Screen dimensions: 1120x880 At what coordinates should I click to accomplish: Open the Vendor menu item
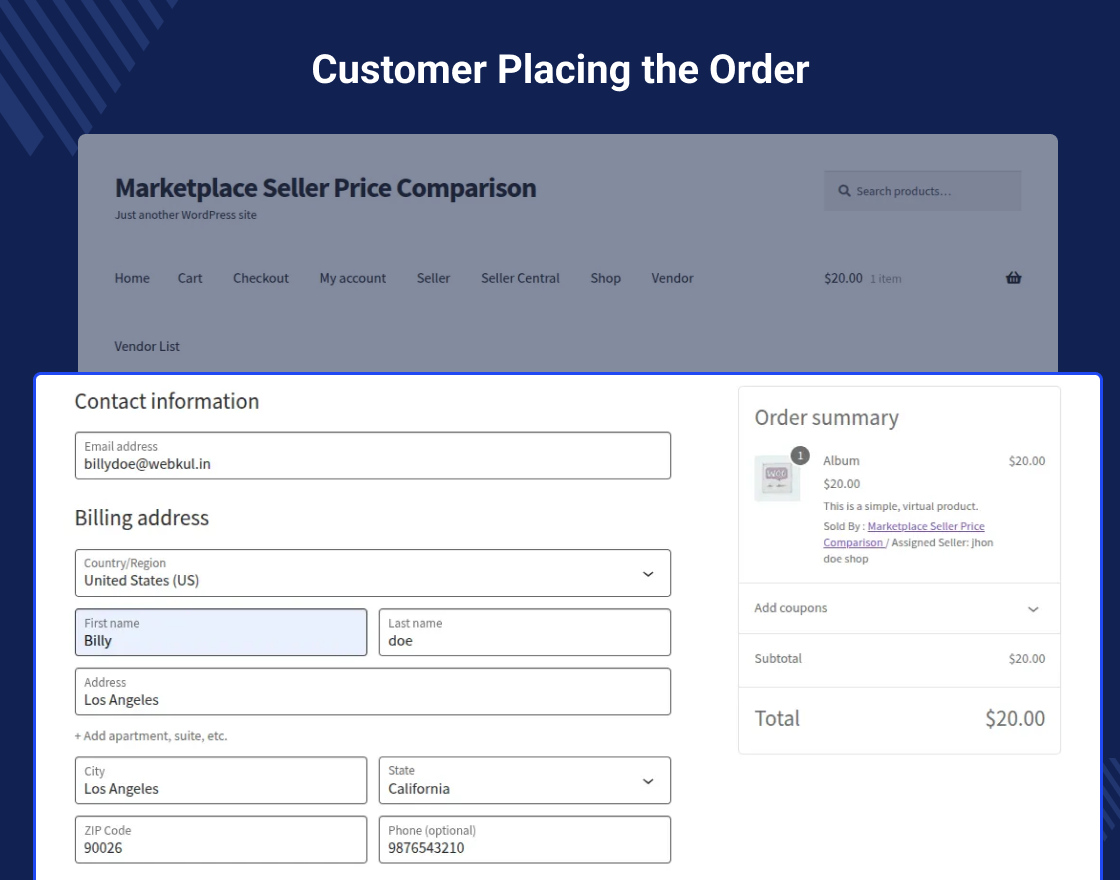tap(672, 278)
